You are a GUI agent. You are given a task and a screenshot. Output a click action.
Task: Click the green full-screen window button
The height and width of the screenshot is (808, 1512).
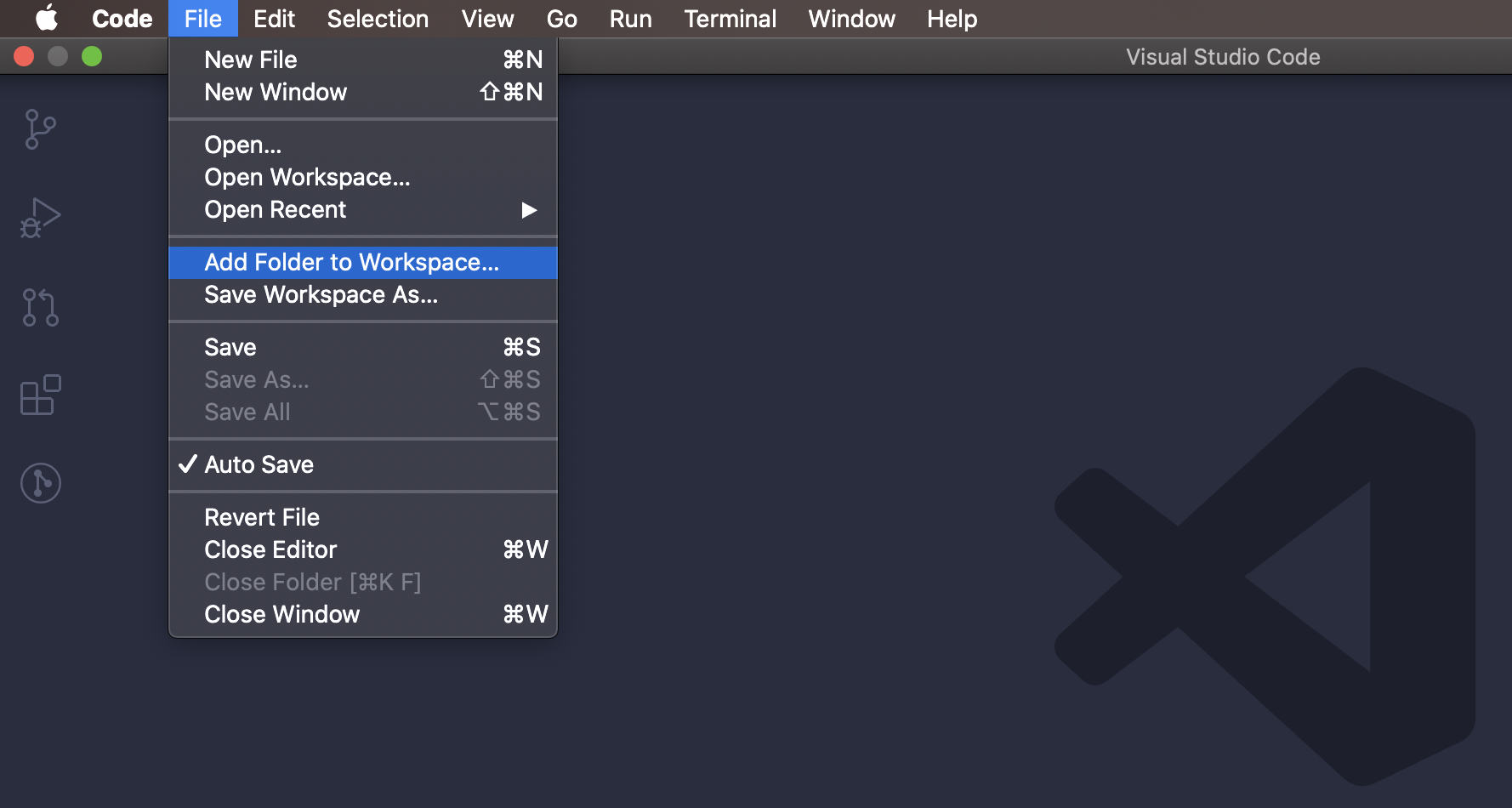click(92, 56)
